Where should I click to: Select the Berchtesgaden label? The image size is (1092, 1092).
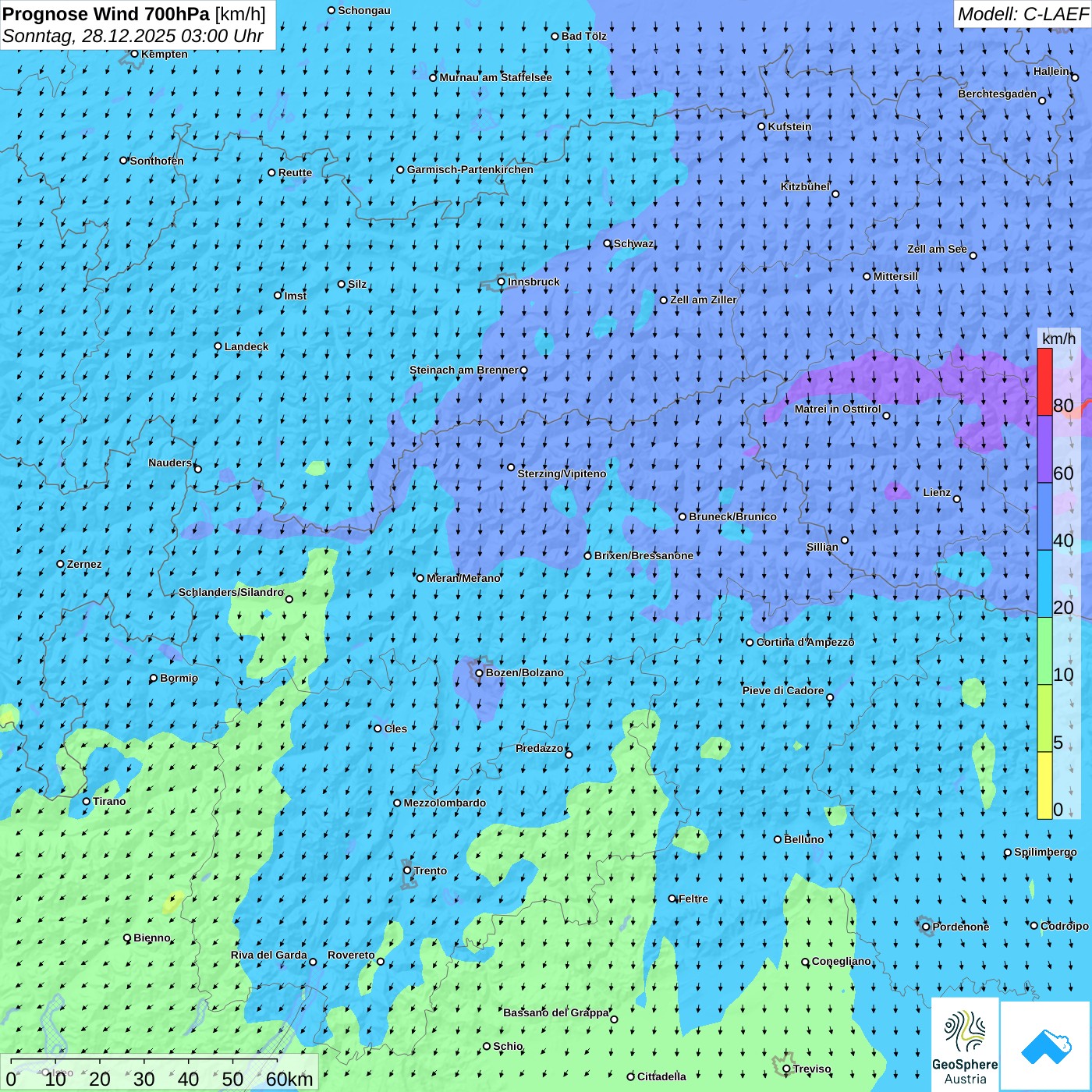(x=998, y=94)
